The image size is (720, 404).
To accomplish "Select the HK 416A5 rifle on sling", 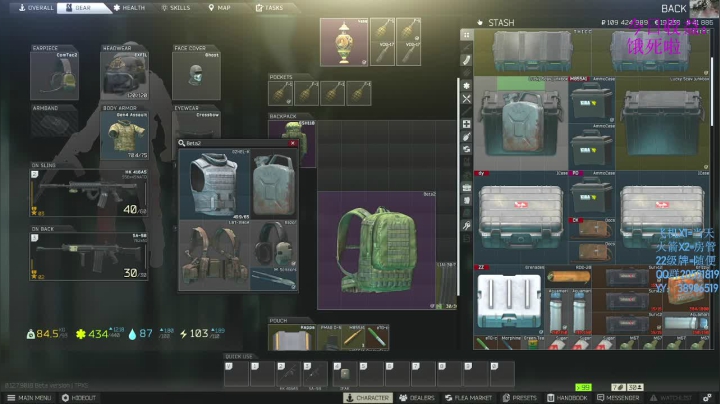I will click(x=88, y=193).
